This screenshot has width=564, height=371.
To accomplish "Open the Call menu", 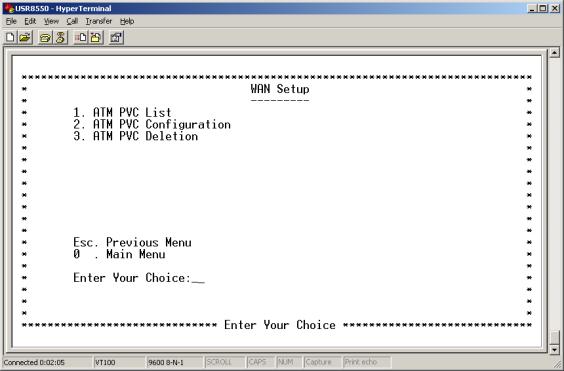I will point(72,21).
